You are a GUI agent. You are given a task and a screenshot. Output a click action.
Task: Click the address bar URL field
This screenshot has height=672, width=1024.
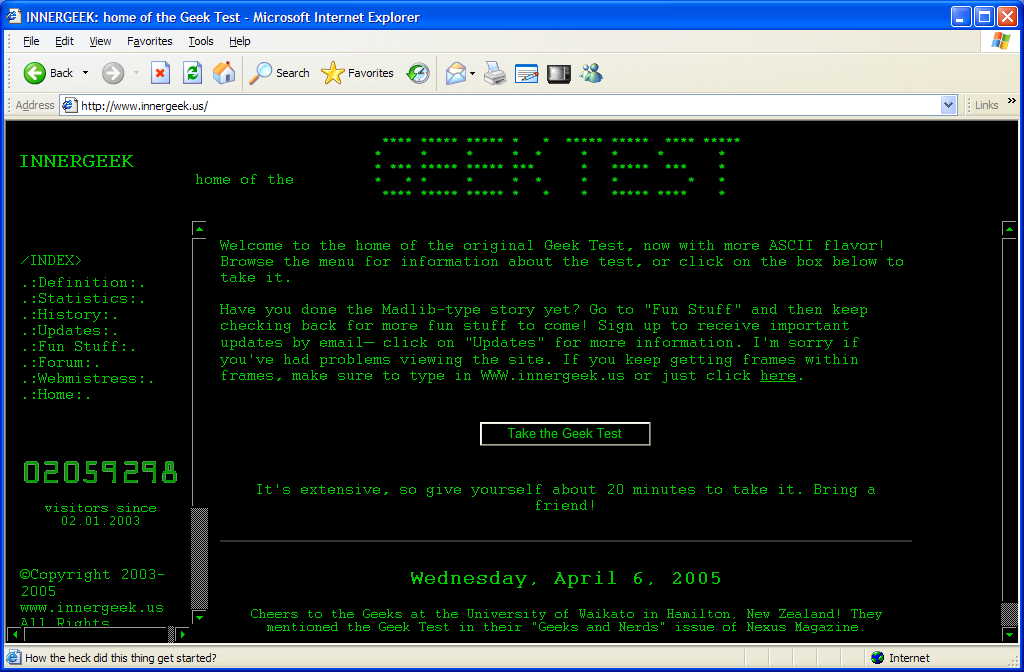point(509,105)
